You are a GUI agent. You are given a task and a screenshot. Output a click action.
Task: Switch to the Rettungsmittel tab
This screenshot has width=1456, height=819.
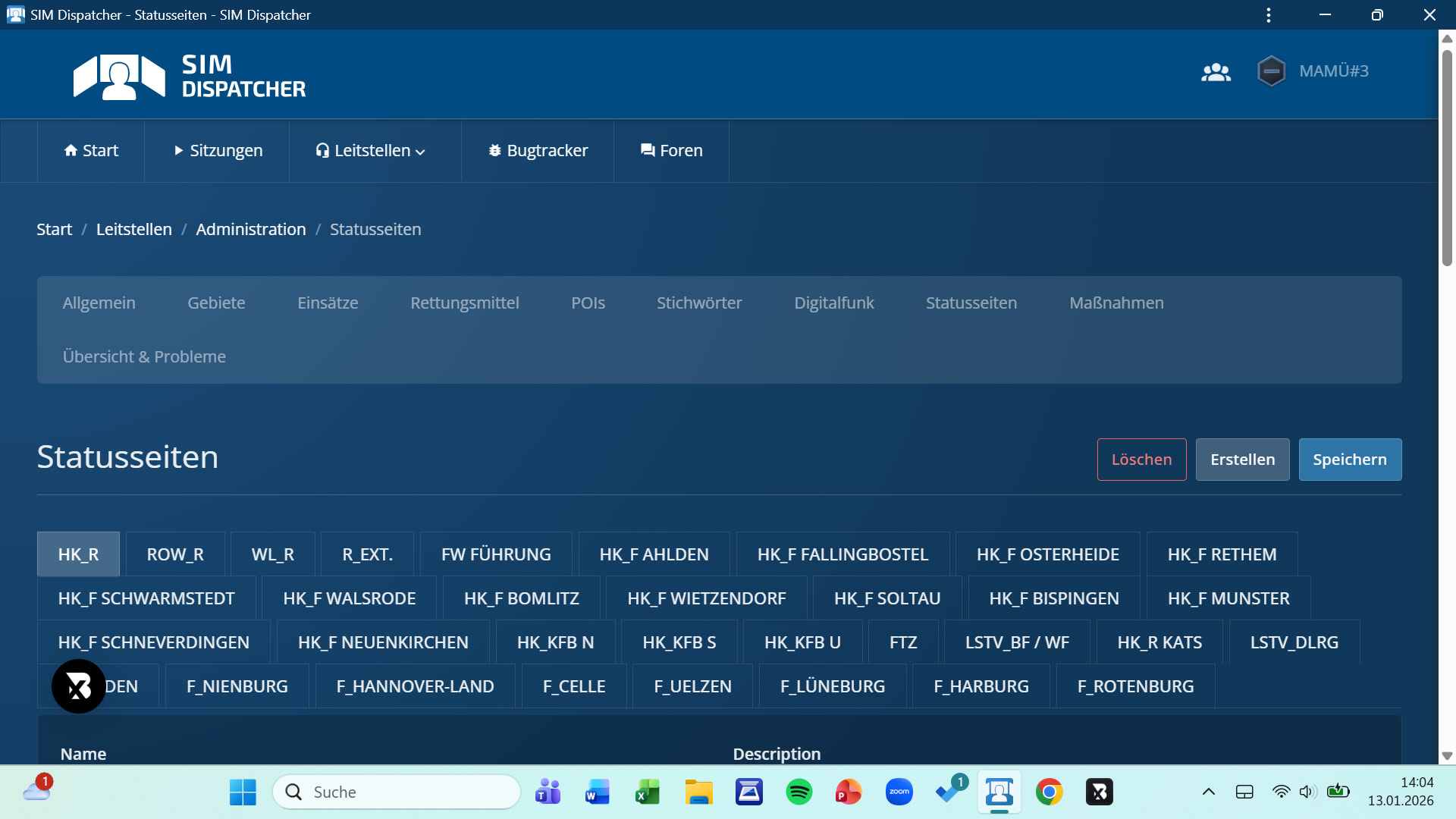[x=464, y=303]
